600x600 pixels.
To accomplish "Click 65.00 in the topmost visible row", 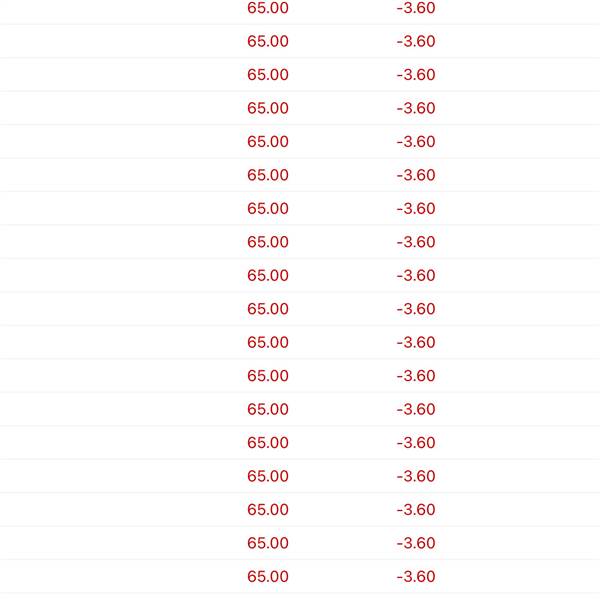I will (268, 8).
